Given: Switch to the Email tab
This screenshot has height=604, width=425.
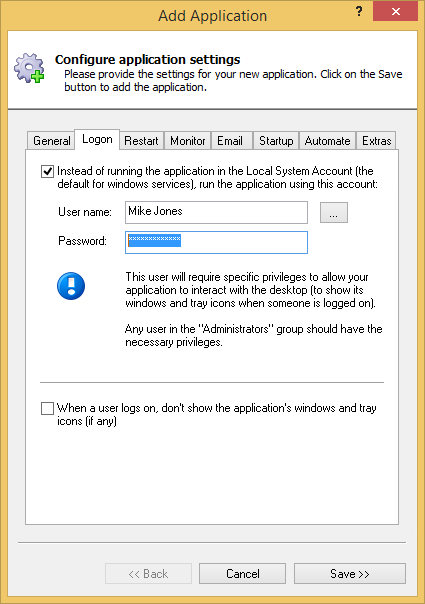Looking at the screenshot, I should (x=230, y=141).
